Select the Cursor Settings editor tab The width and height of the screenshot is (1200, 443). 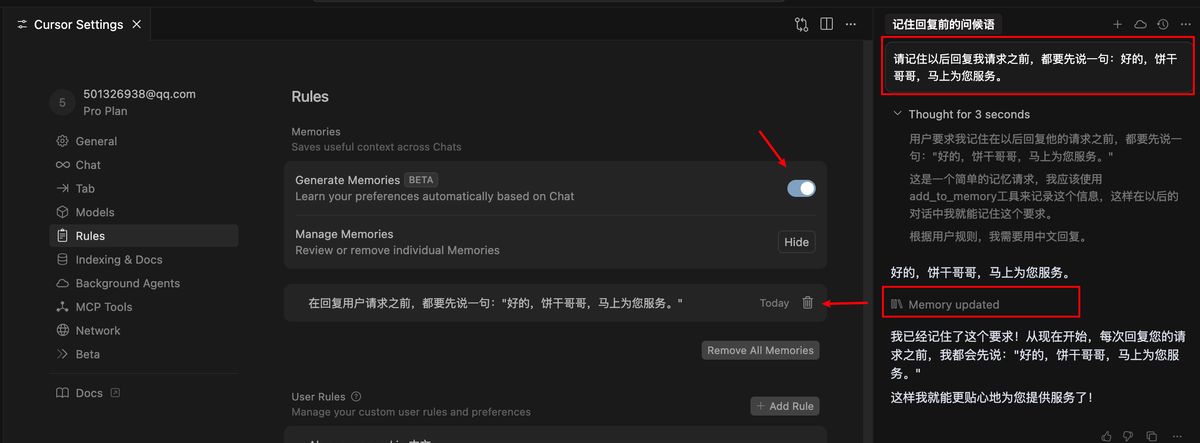pyautogui.click(x=80, y=24)
